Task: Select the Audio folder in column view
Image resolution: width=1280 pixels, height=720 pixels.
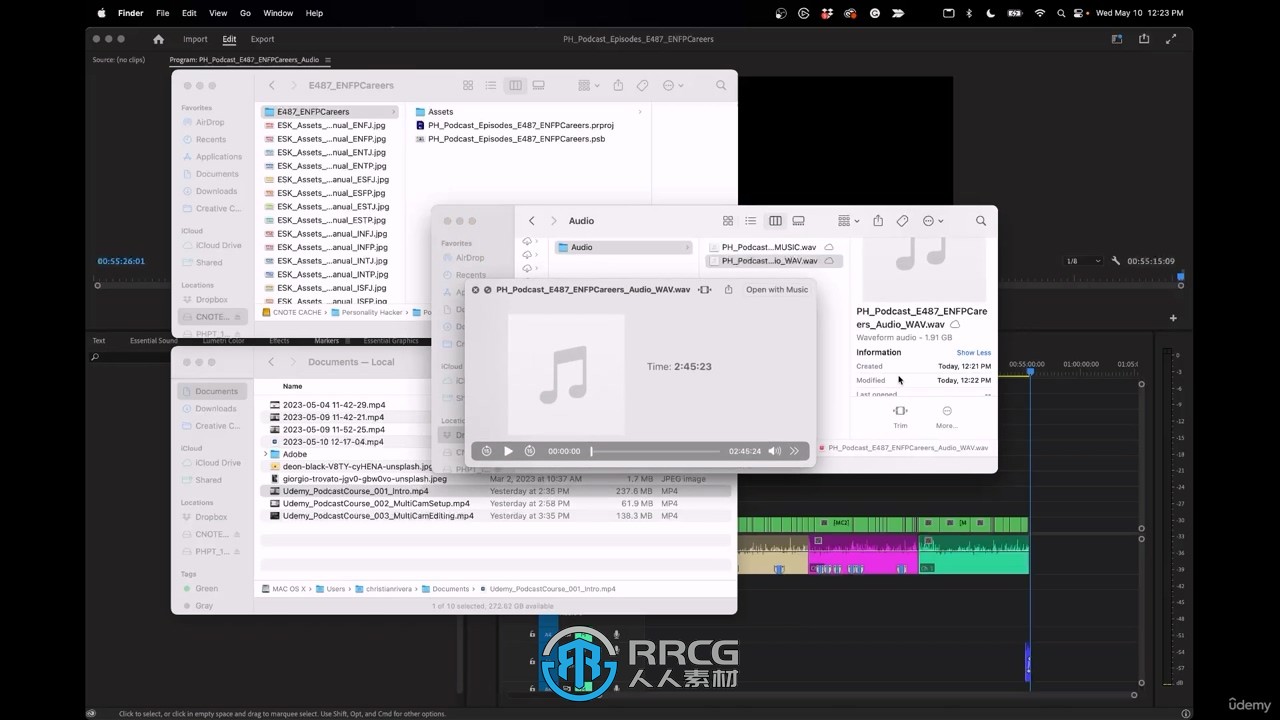Action: pyautogui.click(x=621, y=247)
